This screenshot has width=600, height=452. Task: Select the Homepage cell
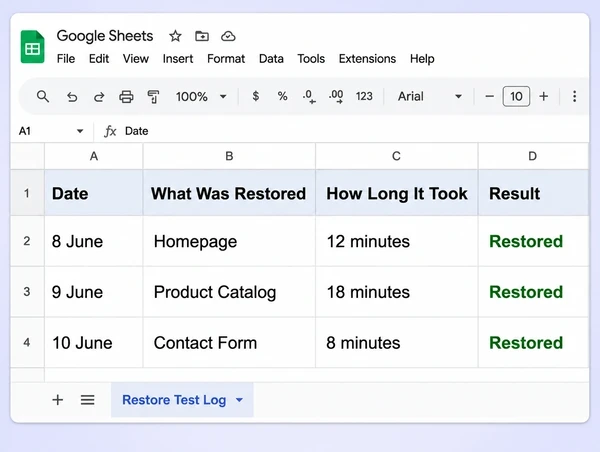click(229, 241)
